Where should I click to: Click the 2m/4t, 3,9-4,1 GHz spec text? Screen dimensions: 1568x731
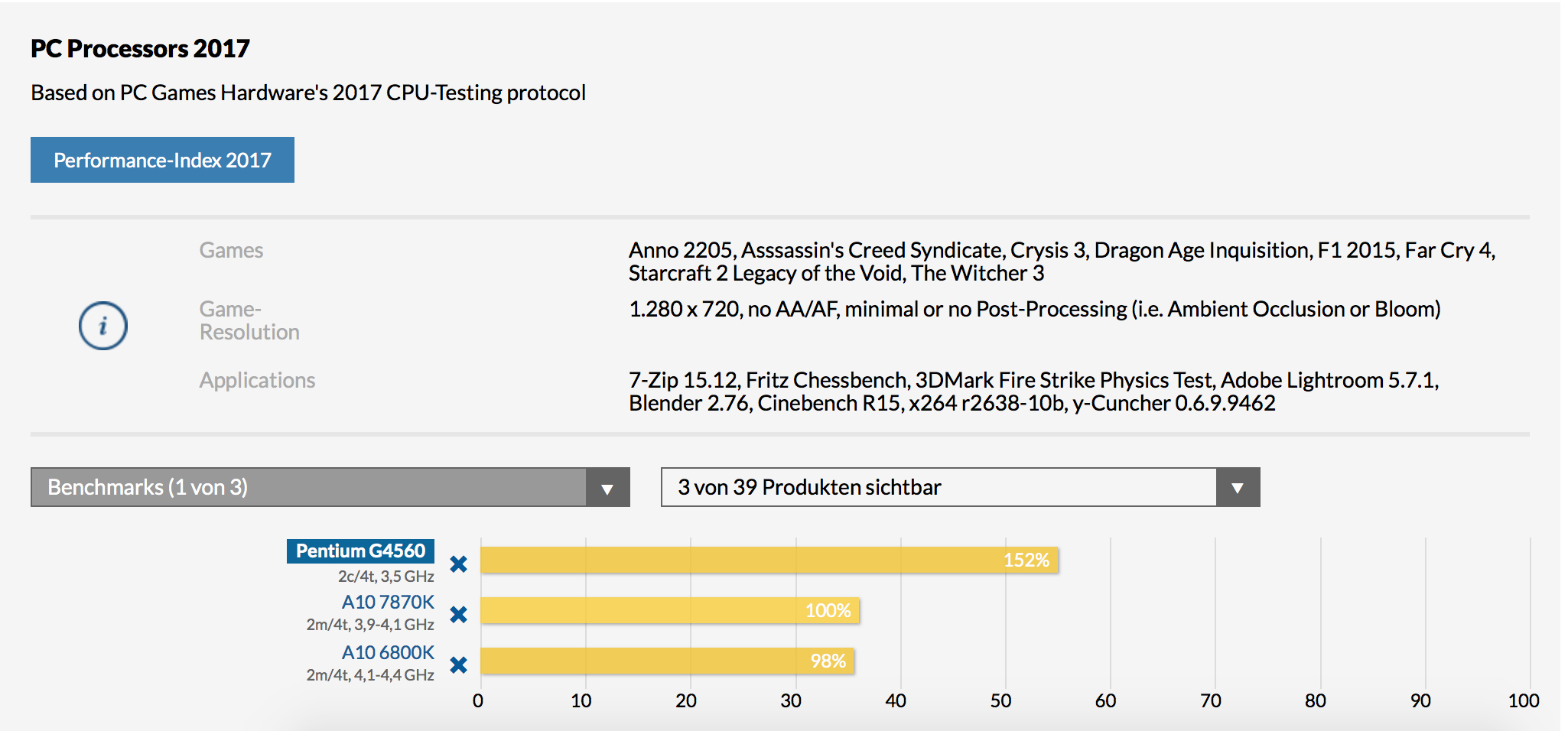tap(370, 625)
